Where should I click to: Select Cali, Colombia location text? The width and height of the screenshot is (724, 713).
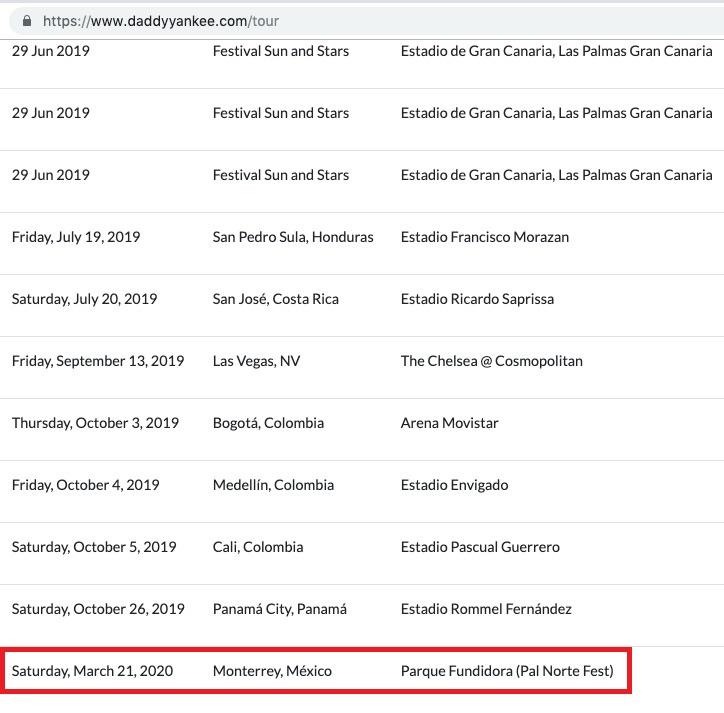(258, 547)
